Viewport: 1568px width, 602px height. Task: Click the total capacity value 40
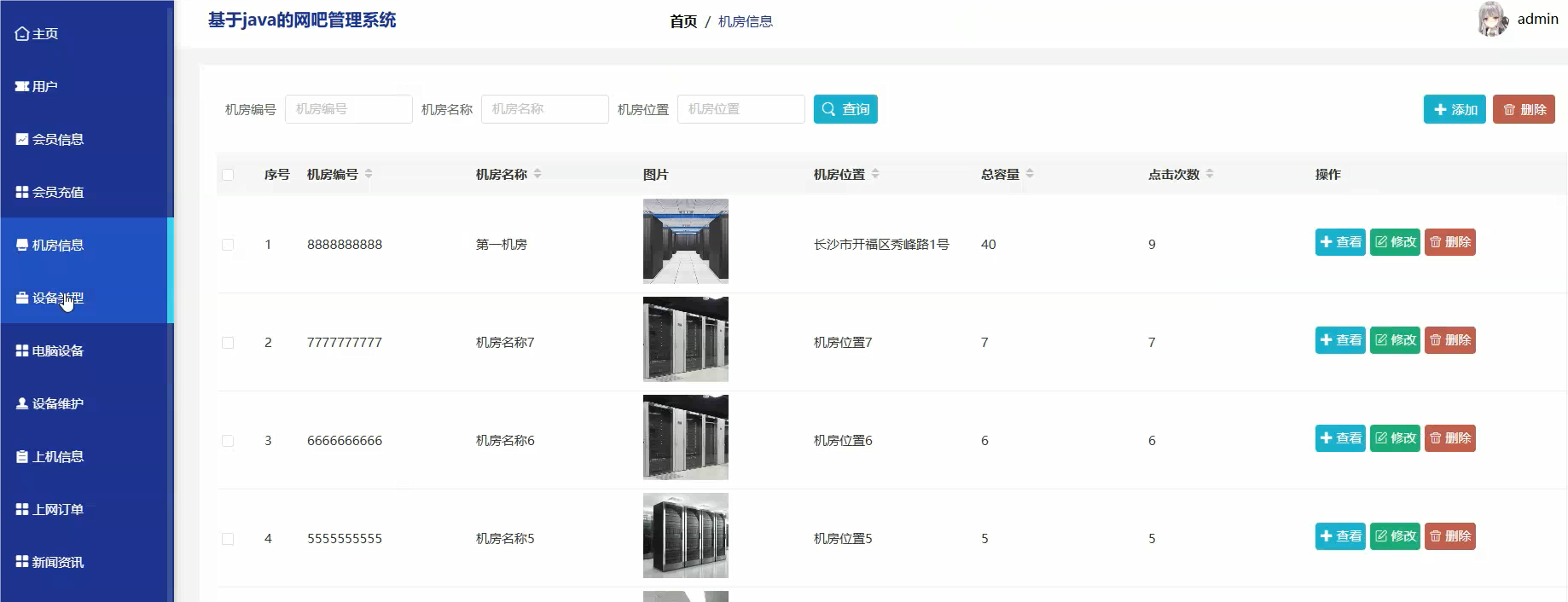(x=989, y=245)
